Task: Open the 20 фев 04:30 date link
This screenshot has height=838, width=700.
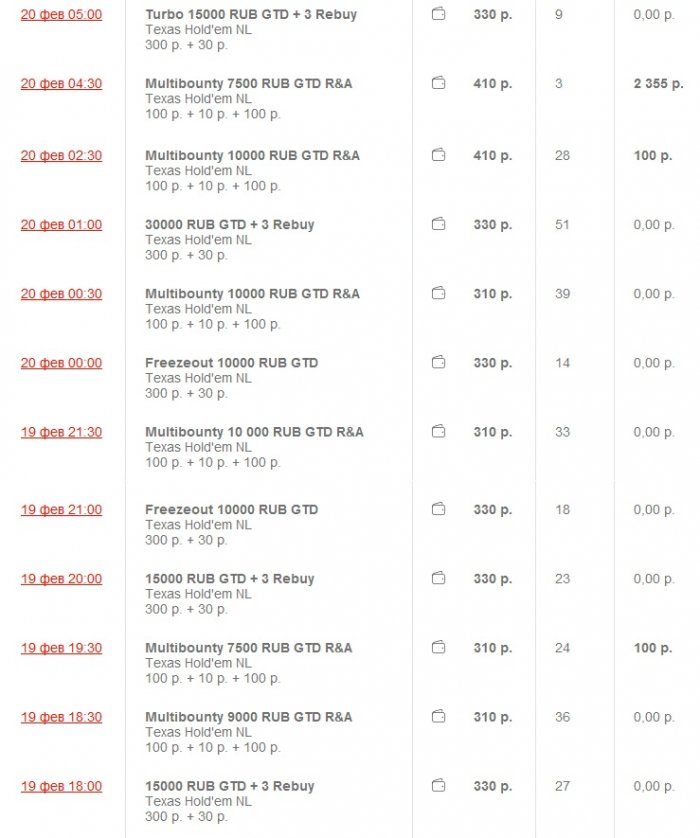Action: 61,84
